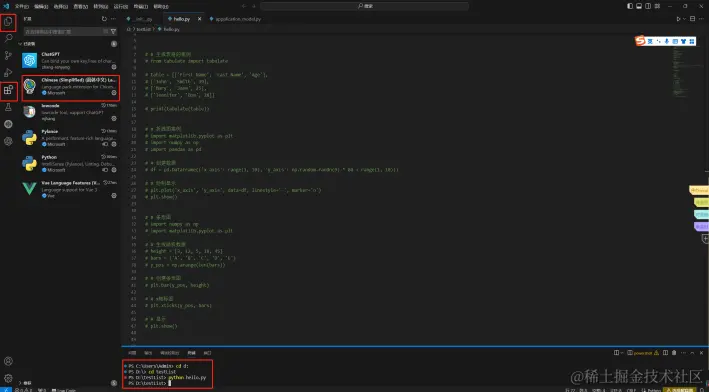Open the Testing flask view
Image resolution: width=710 pixels, height=392 pixels.
pos(8,107)
